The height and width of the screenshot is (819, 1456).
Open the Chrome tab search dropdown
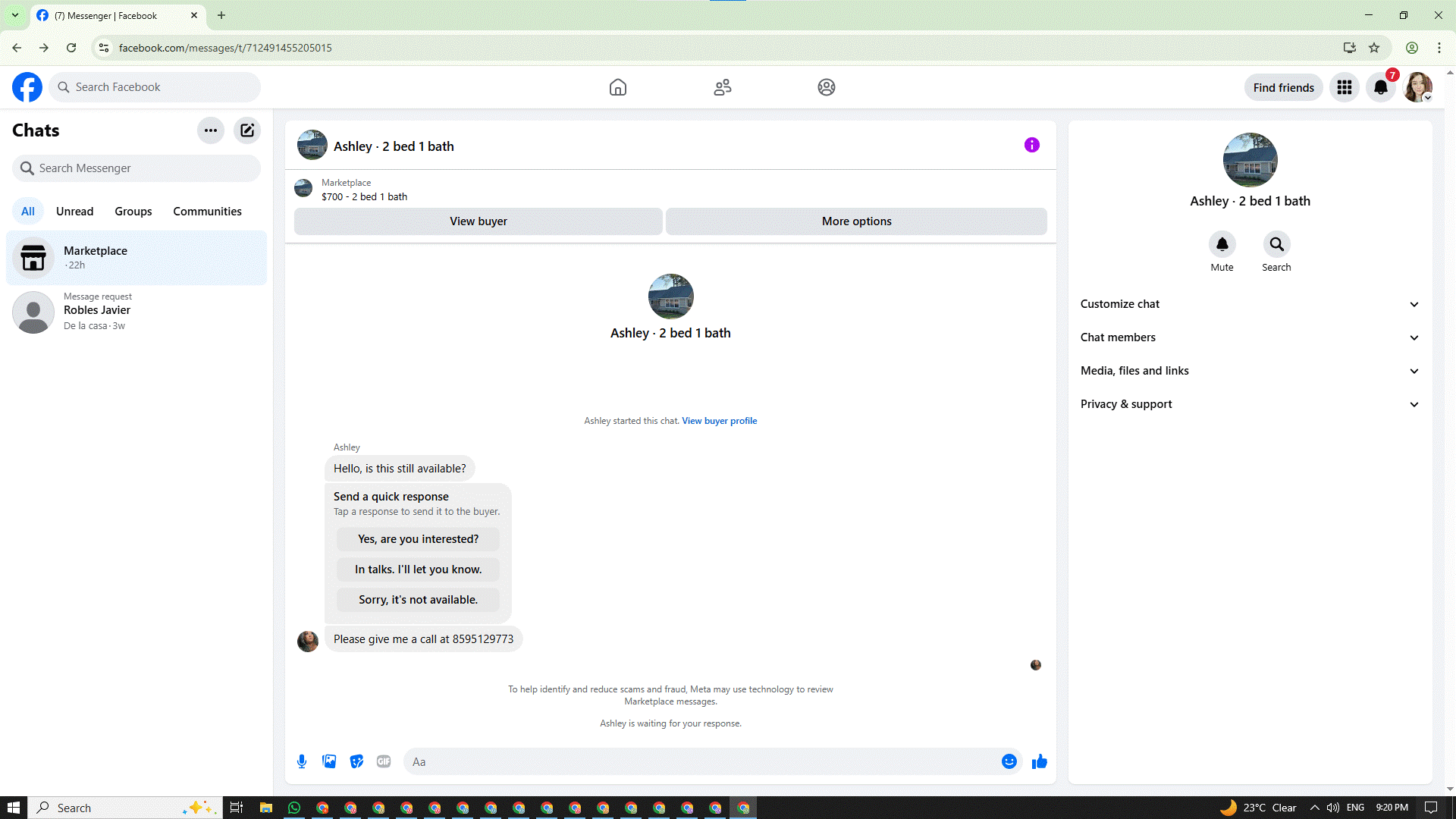(14, 15)
